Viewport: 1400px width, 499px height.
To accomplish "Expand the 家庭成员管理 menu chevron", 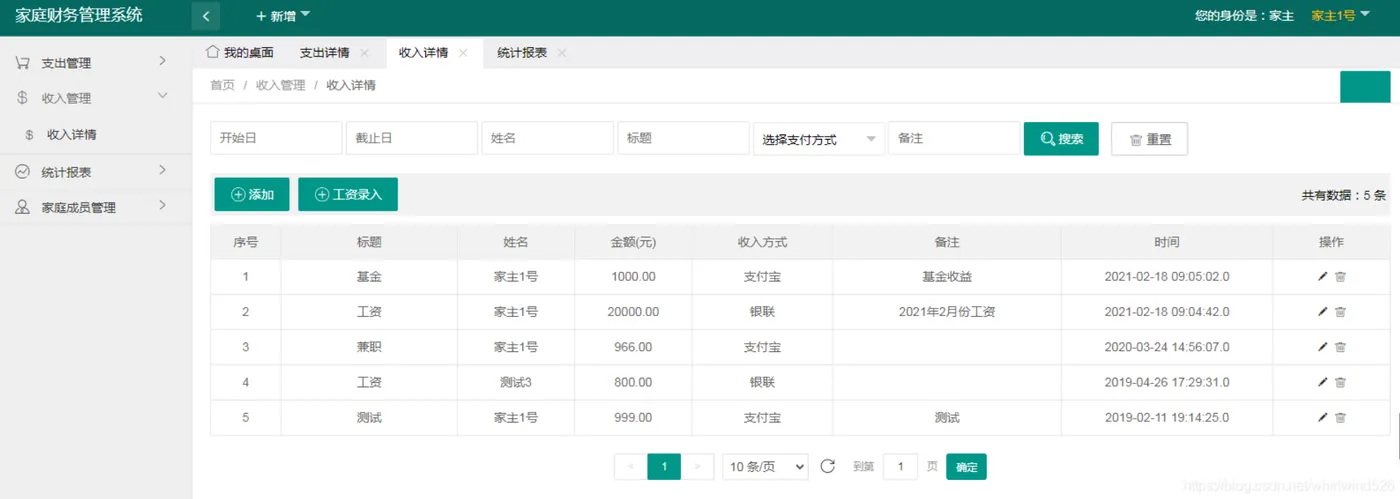I will (x=162, y=206).
